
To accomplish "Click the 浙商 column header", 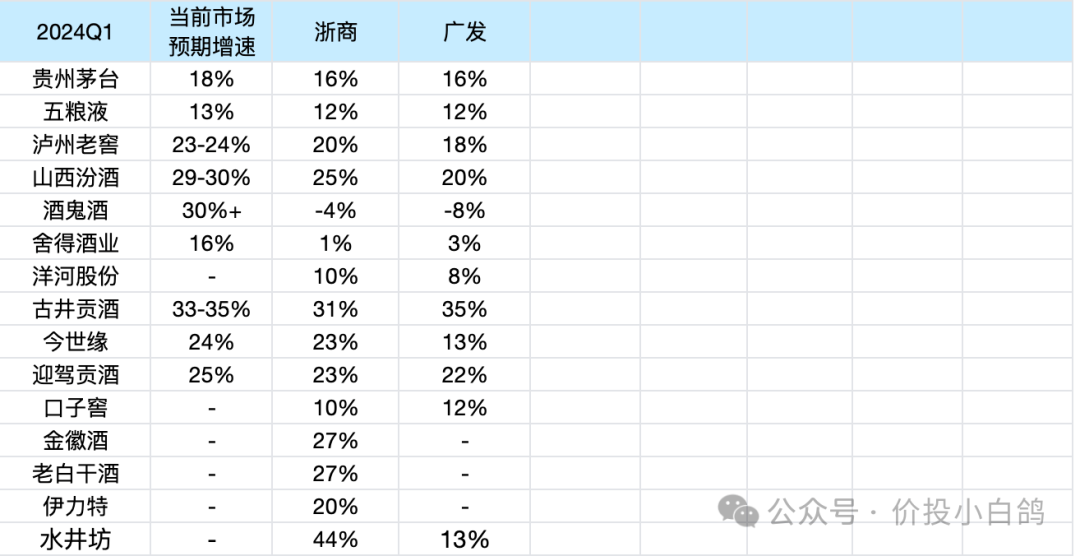I will [x=335, y=32].
